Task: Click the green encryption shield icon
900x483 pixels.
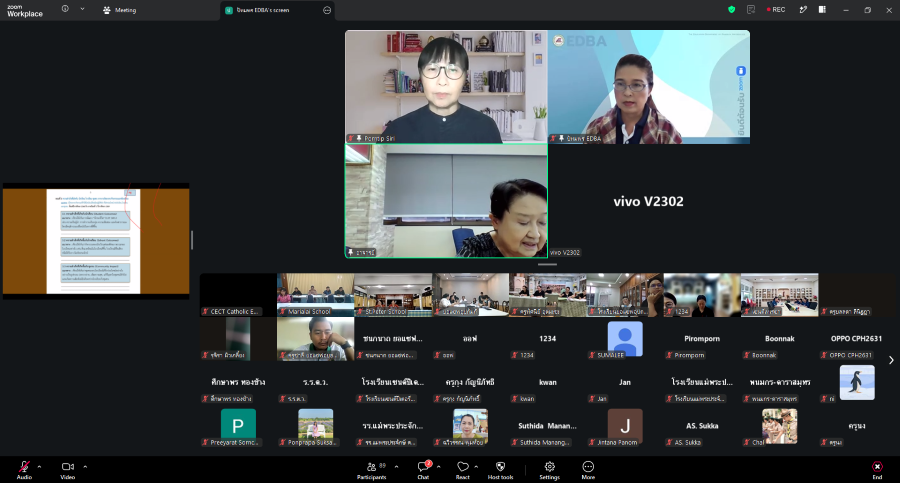Action: pos(731,10)
